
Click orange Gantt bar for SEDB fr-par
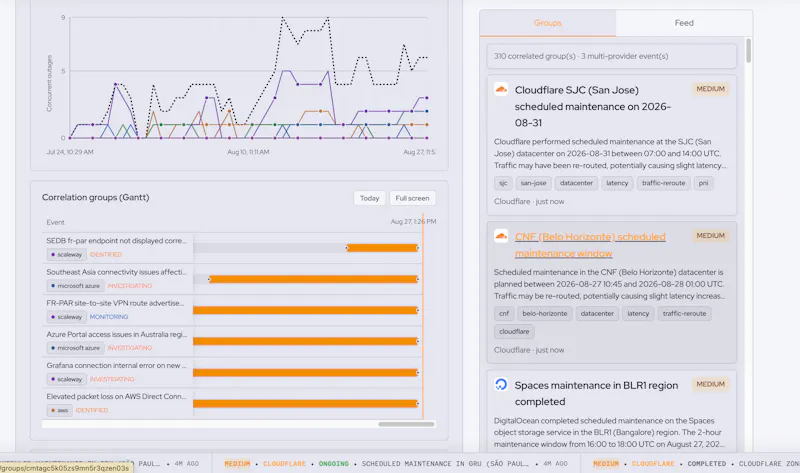382,248
